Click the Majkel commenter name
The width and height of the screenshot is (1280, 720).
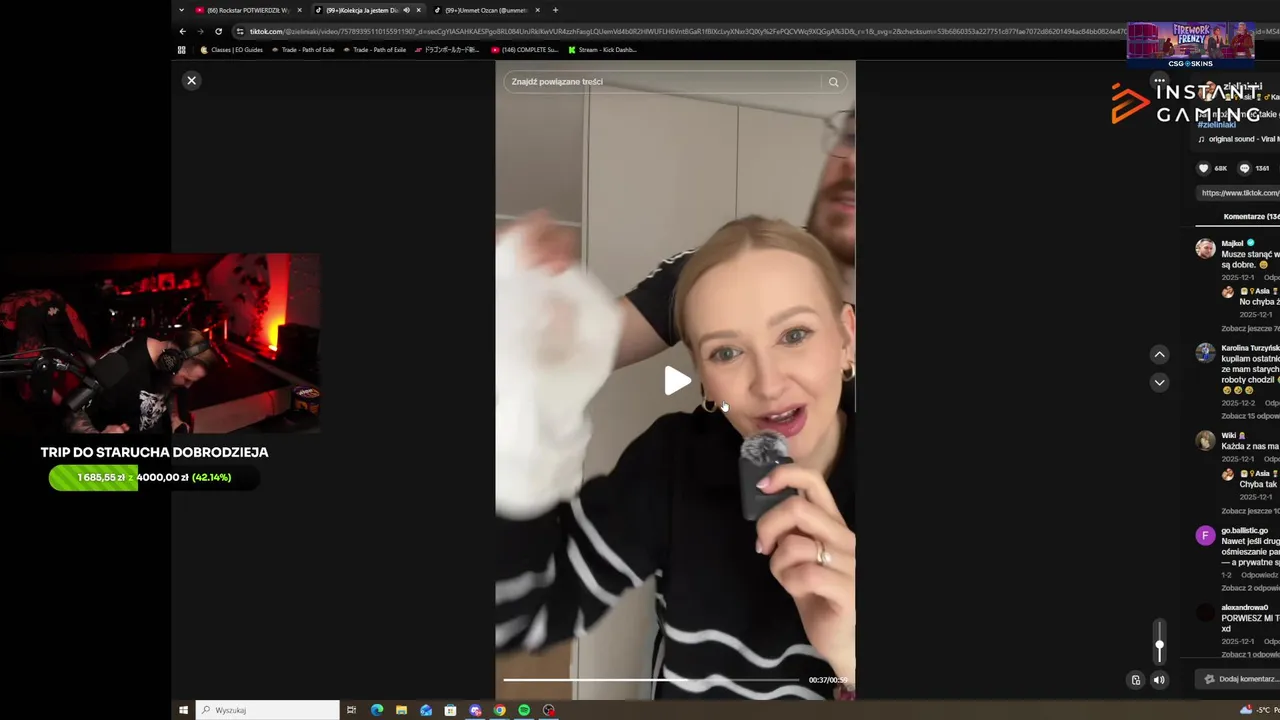click(1232, 243)
